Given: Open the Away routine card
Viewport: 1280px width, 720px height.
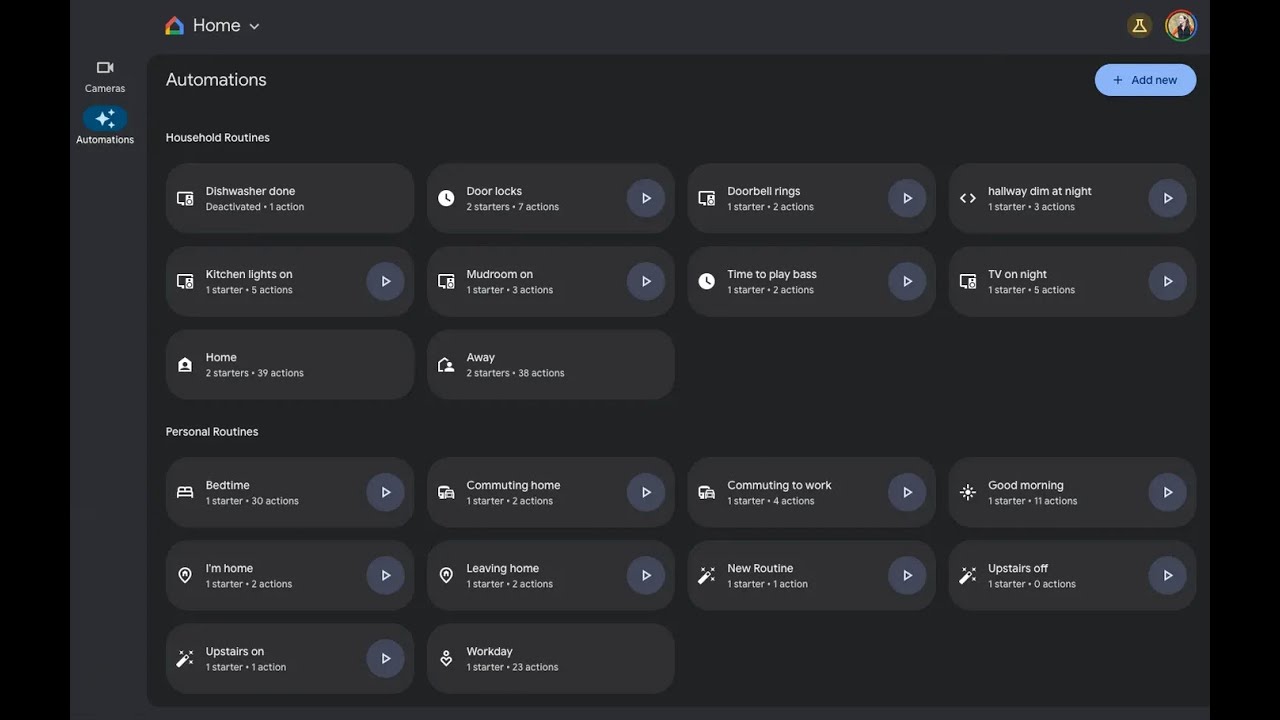Looking at the screenshot, I should [x=550, y=364].
